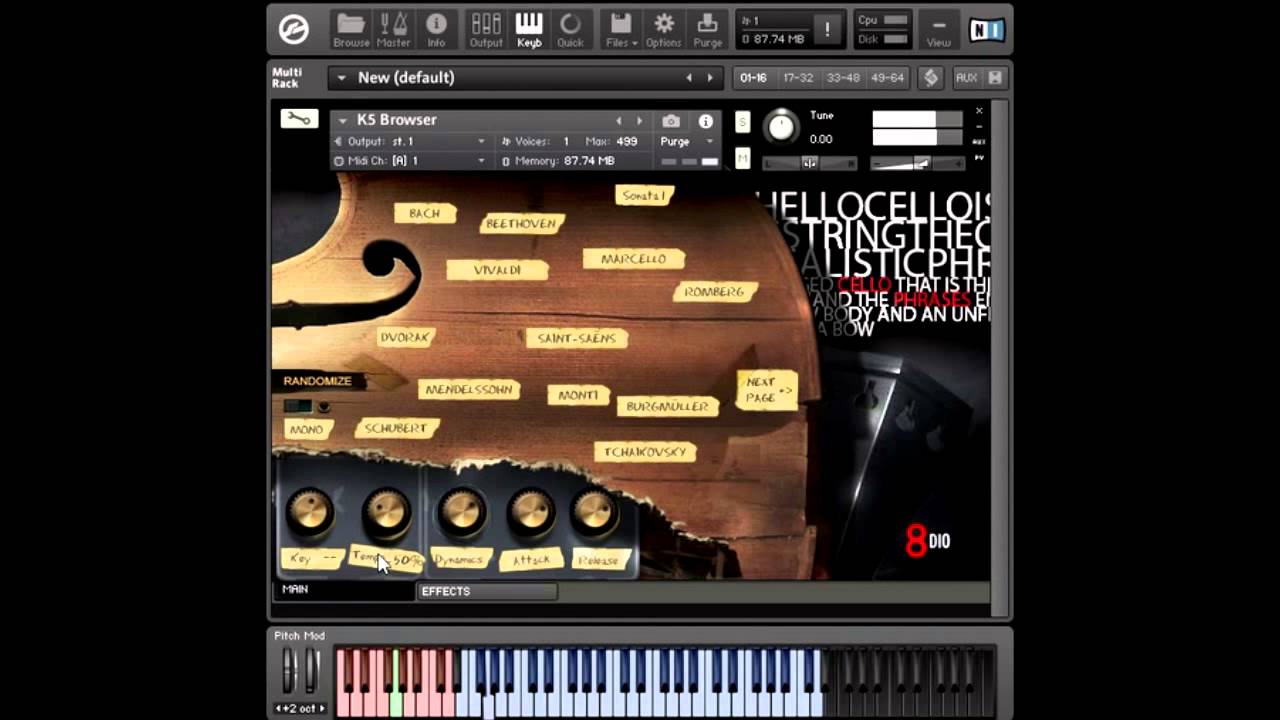Select the VIVALDI phrase label
The height and width of the screenshot is (720, 1280).
pos(497,270)
